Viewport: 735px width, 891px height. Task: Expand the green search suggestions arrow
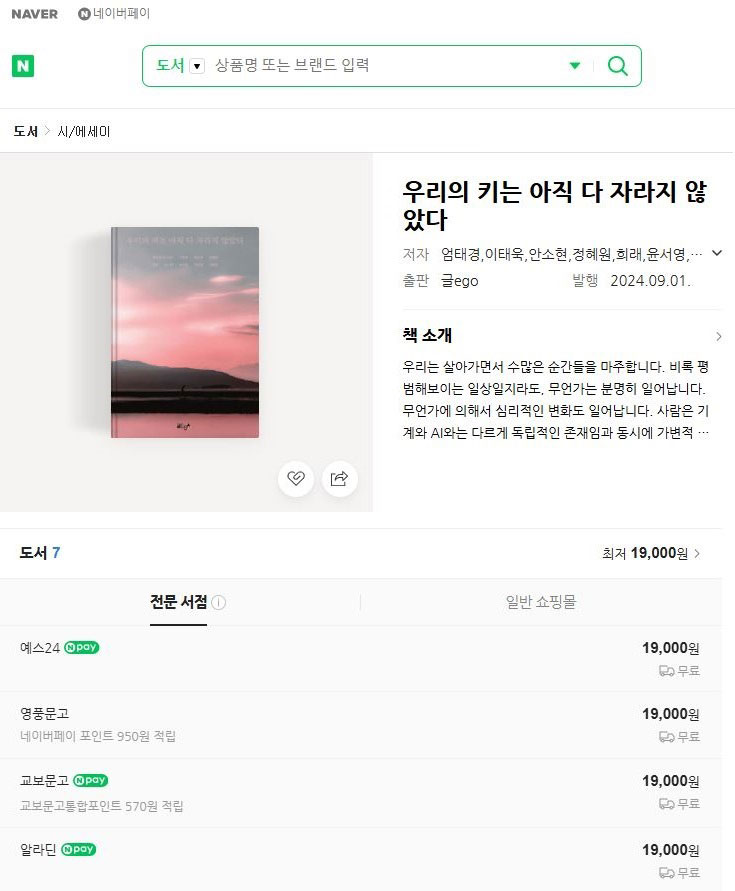[x=575, y=66]
